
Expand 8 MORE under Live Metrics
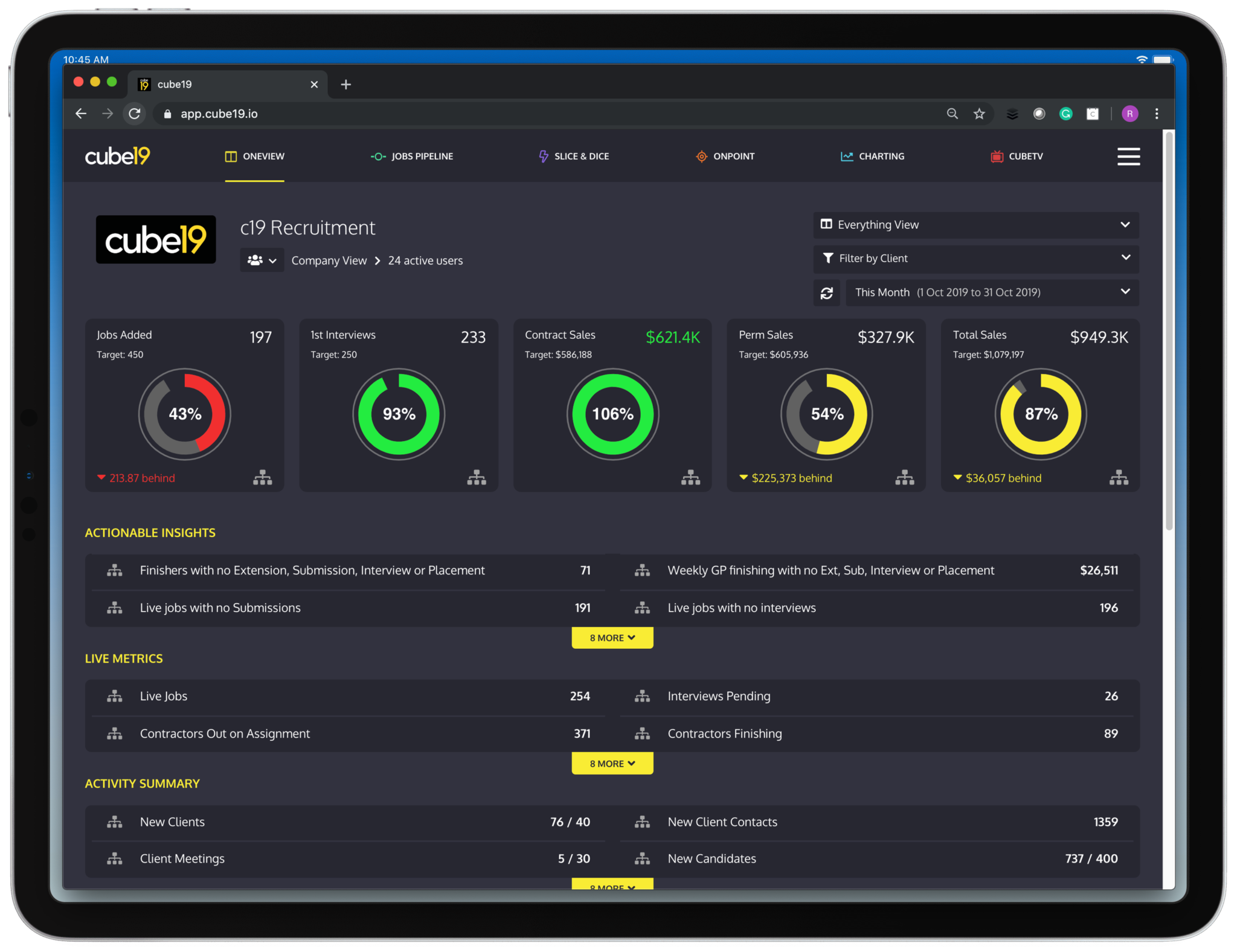coord(612,764)
